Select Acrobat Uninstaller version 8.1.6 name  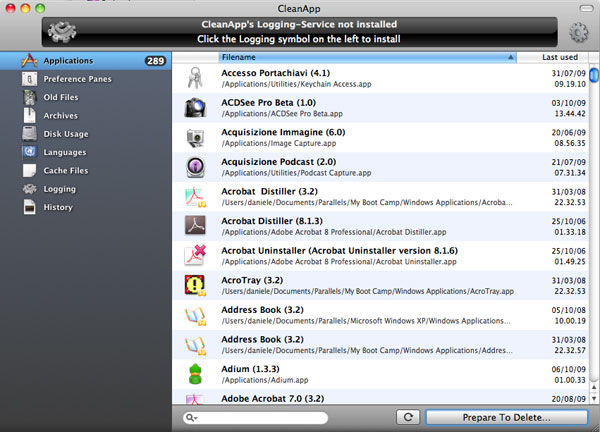(x=339, y=251)
